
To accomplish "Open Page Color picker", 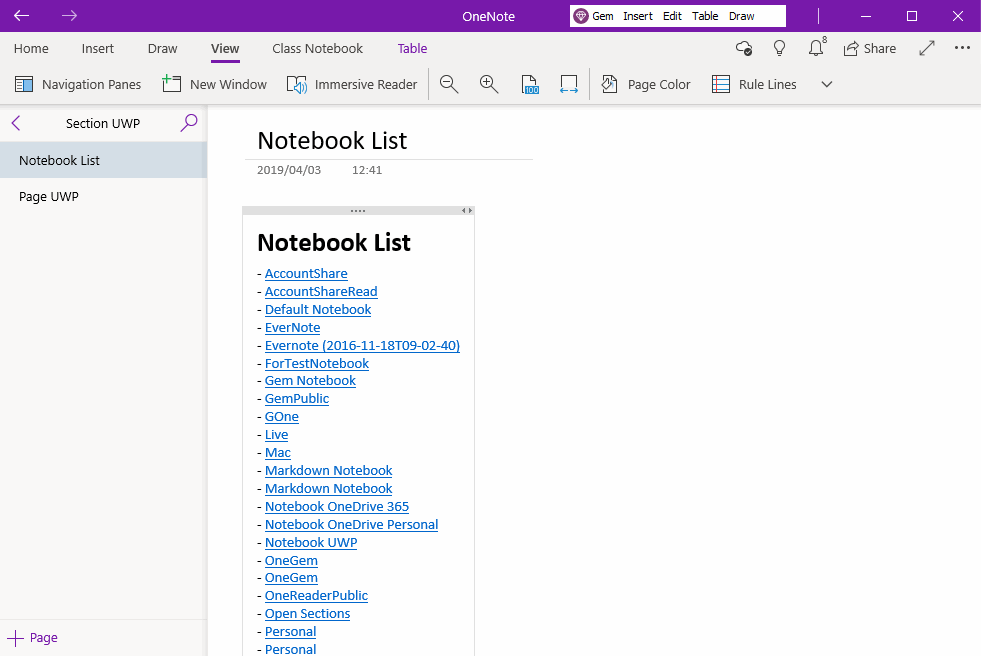I will pos(646,84).
